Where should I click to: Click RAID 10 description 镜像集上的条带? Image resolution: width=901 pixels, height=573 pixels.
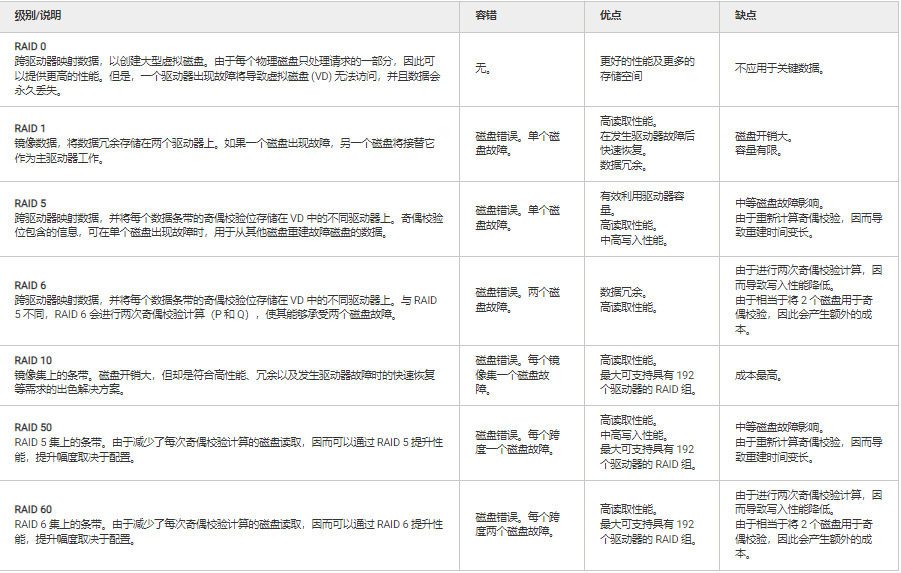224,382
